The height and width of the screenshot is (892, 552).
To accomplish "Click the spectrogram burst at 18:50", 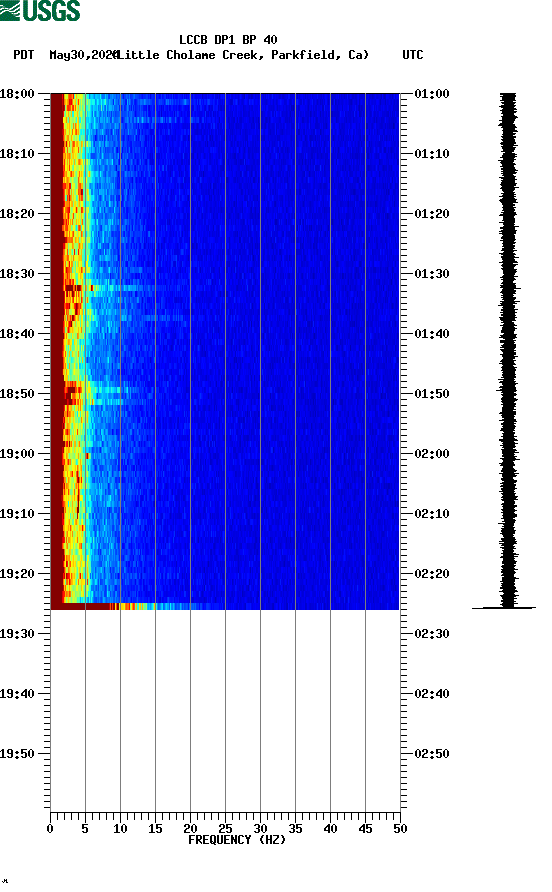I will [x=97, y=395].
